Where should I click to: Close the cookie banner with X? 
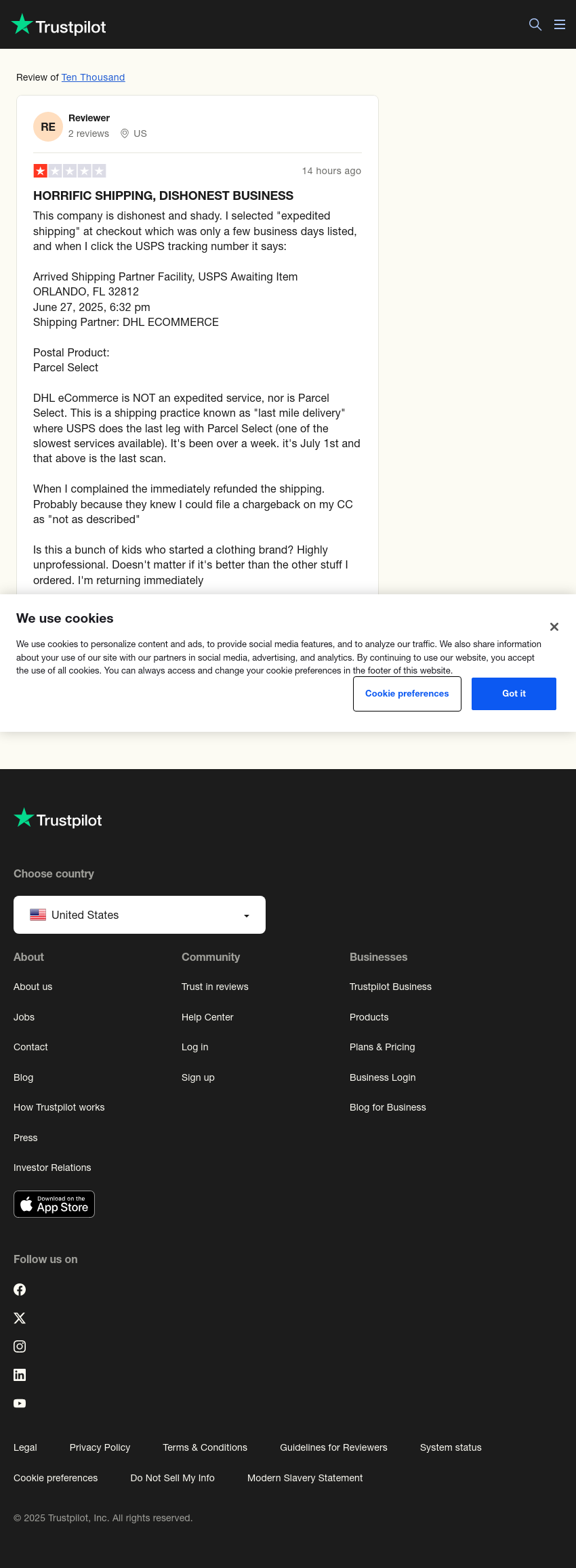554,627
